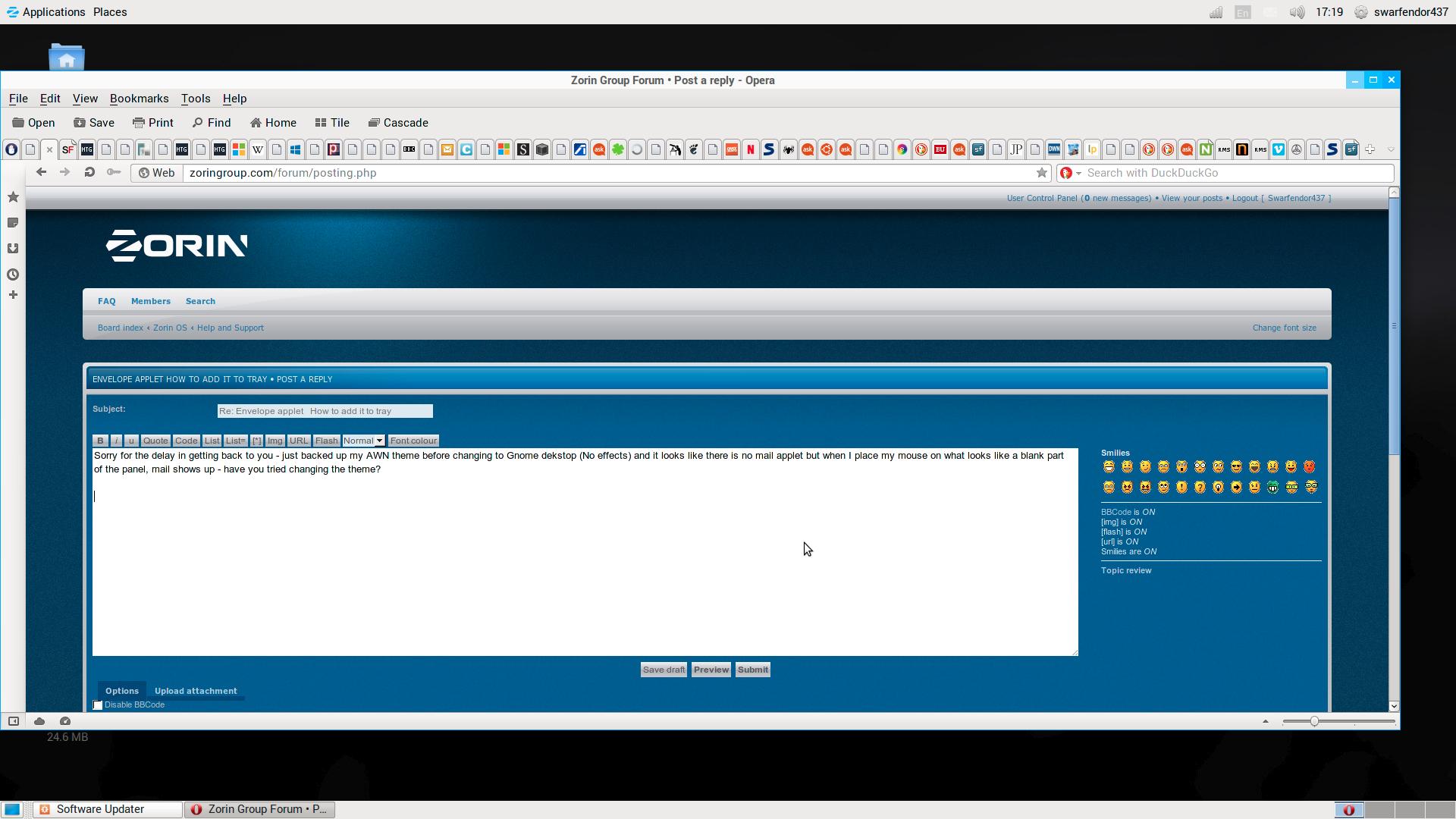1456x819 pixels.
Task: Toggle the panel sidebar button in status bar
Action: (x=14, y=721)
